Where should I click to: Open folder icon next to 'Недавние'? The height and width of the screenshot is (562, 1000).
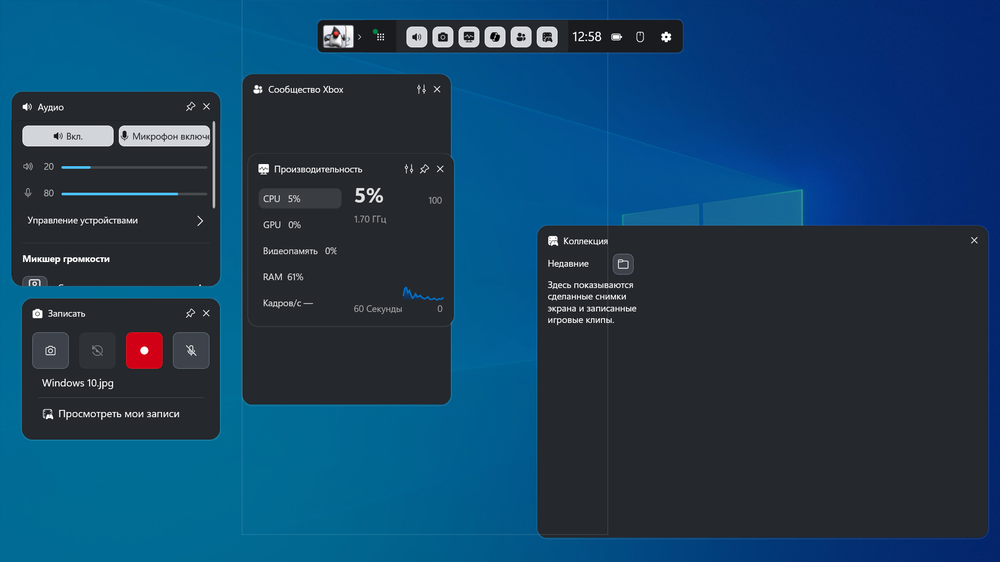point(623,263)
